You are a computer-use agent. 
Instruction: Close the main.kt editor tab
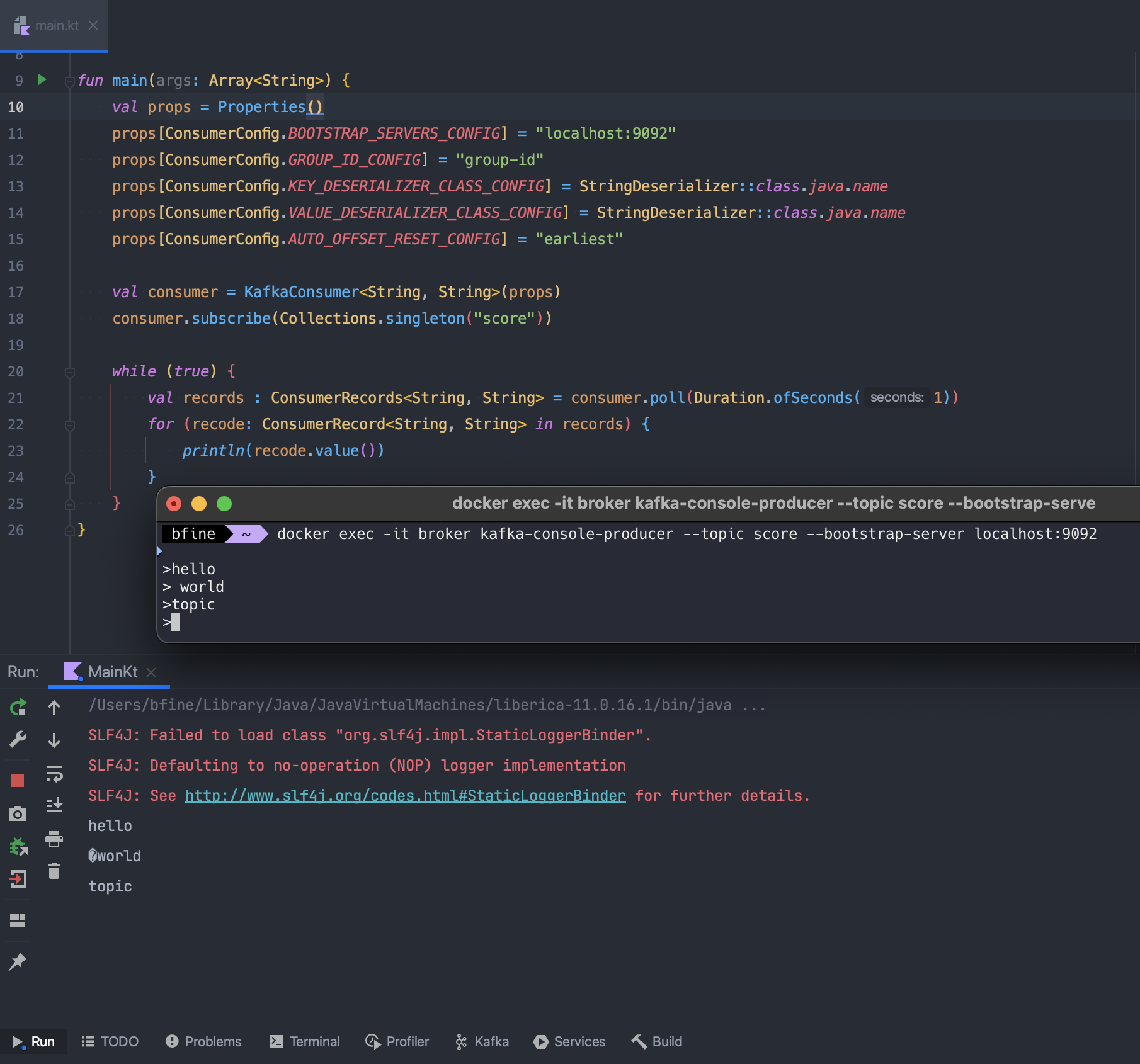pyautogui.click(x=93, y=25)
